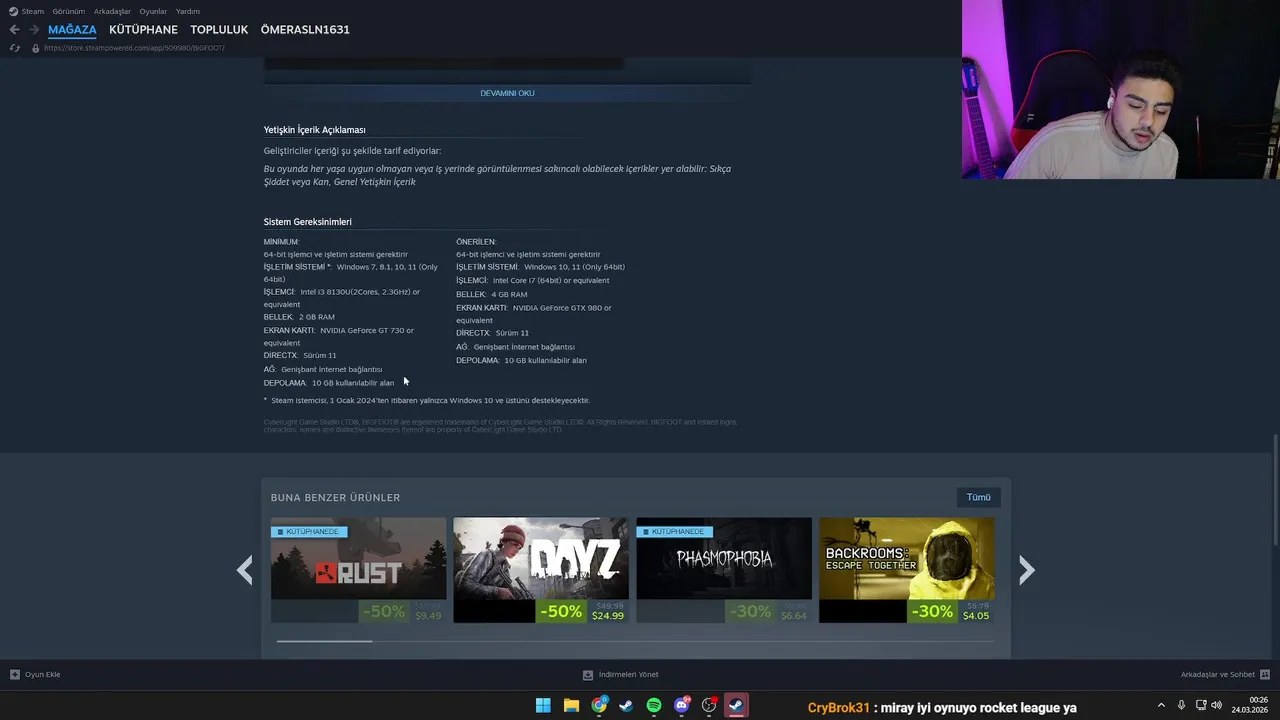
Task: Click the microphone tray icon
Action: coord(1181,706)
